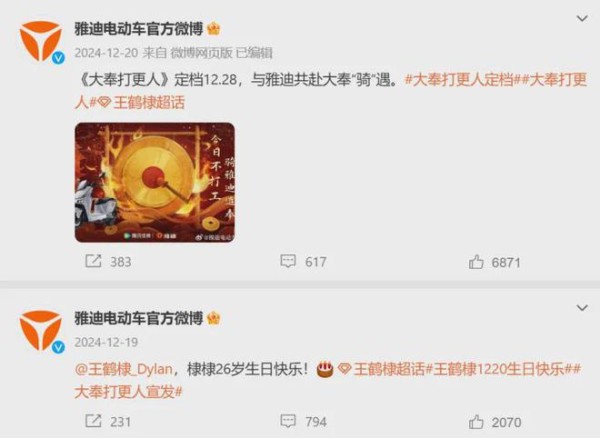This screenshot has height=438, width=600.
Task: Open the @王鹤棣_Dylan mention link
Action: 123,370
